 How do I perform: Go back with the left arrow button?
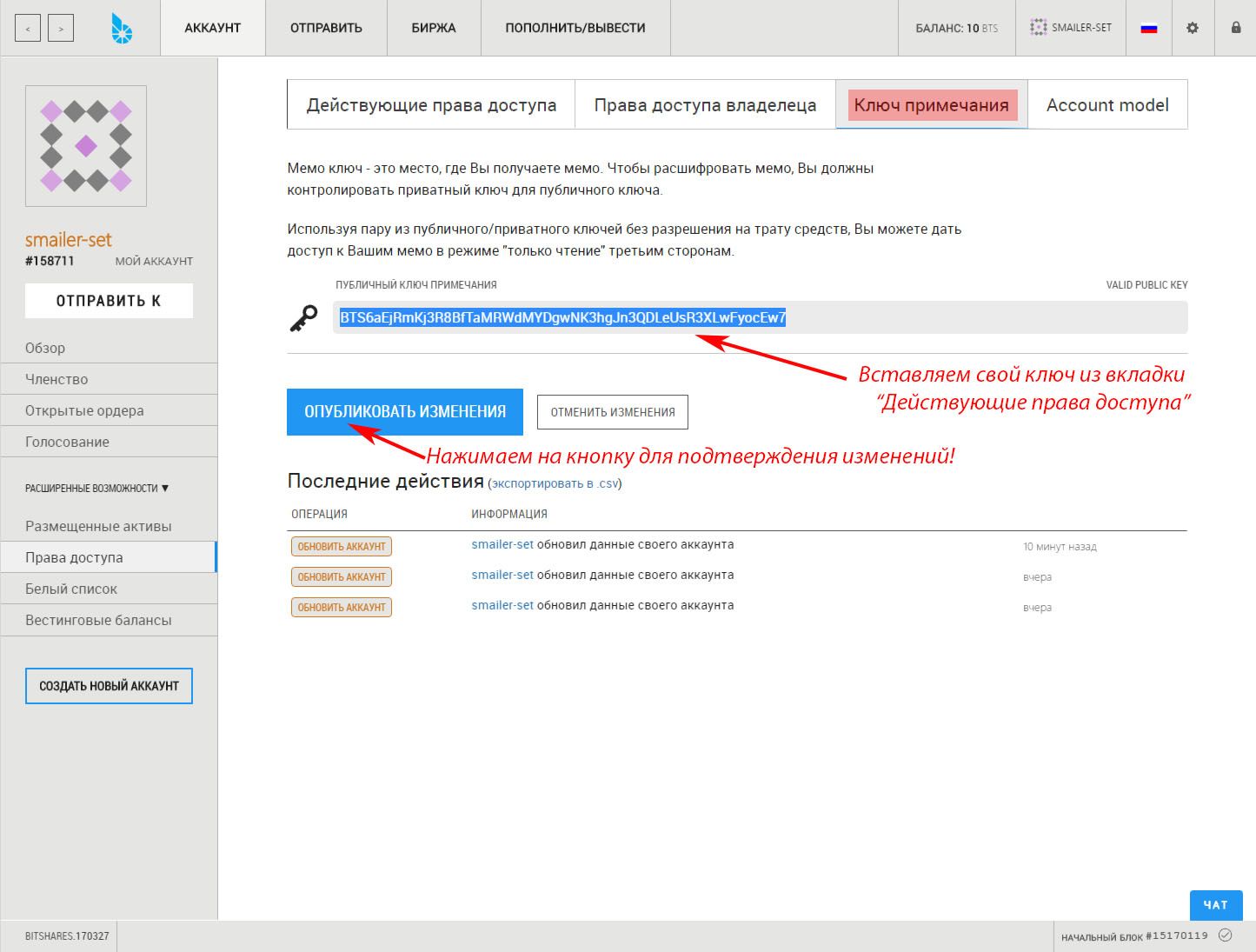point(28,28)
